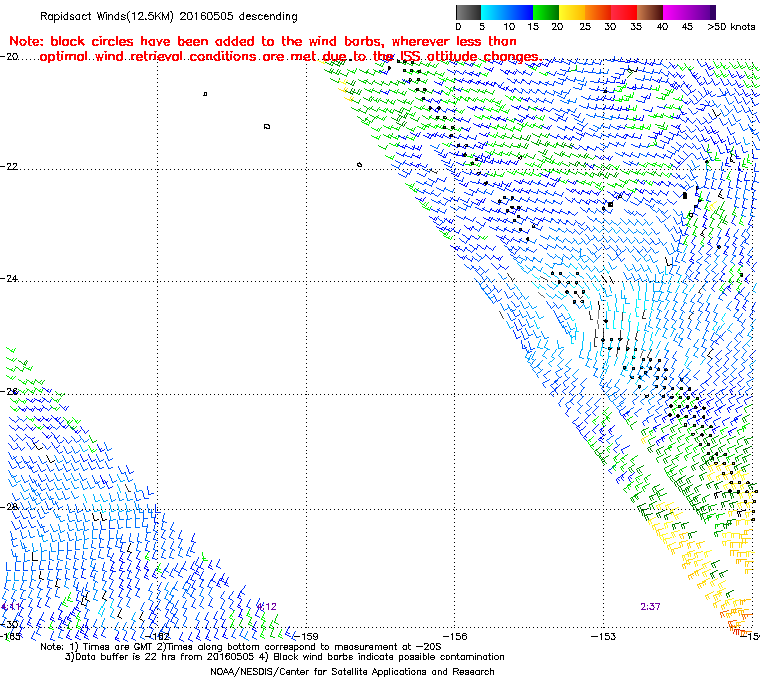Click the -26 latitude axis label

coord(9,391)
